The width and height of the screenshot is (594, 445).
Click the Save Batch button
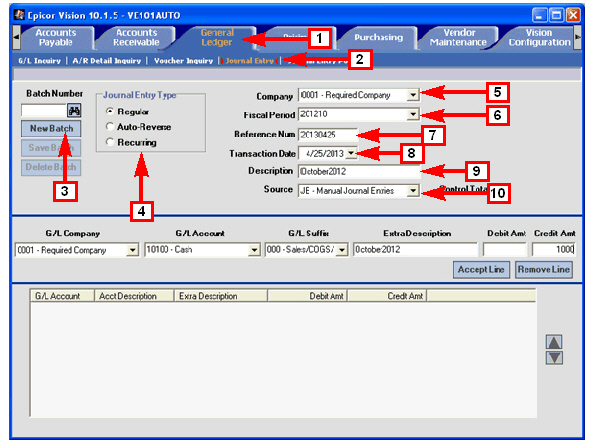click(x=51, y=148)
